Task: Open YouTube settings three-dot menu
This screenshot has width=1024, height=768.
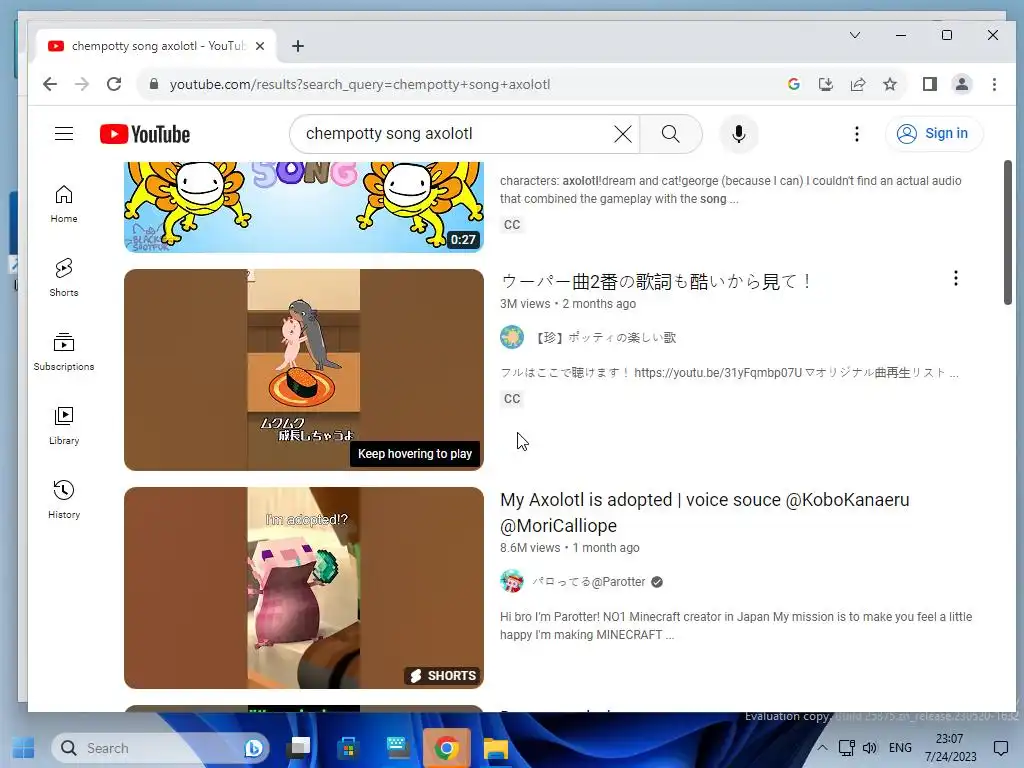Action: pyautogui.click(x=856, y=134)
